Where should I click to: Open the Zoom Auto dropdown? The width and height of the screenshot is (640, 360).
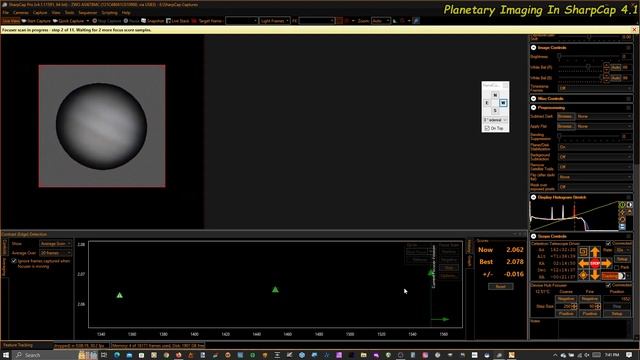(x=380, y=21)
